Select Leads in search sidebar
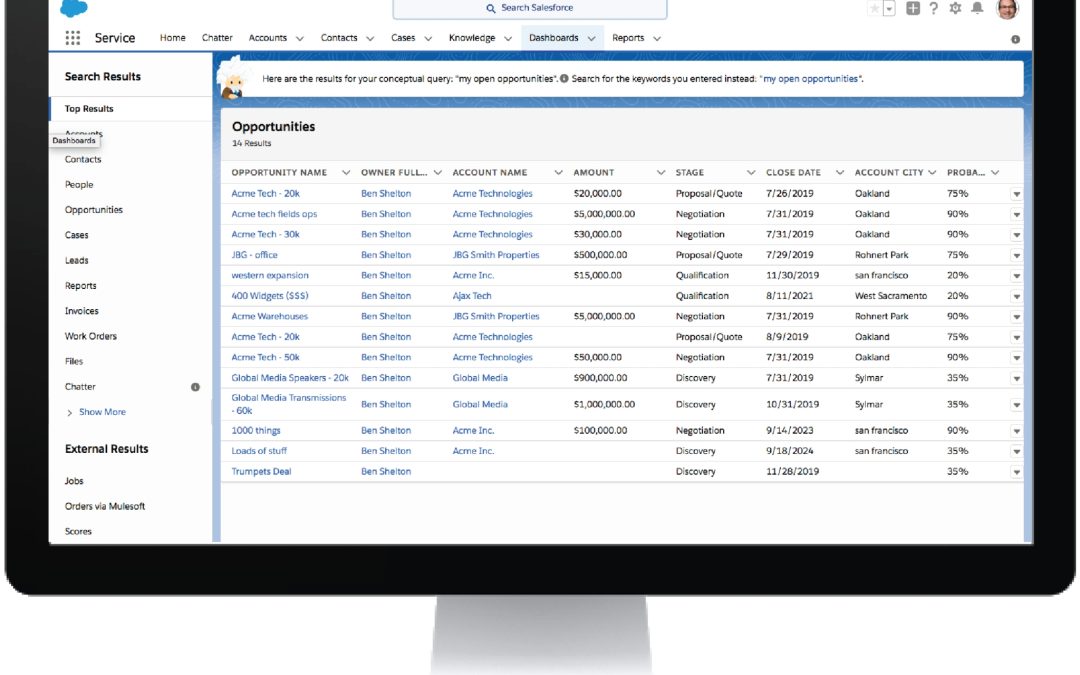The width and height of the screenshot is (1080, 675). tap(76, 260)
